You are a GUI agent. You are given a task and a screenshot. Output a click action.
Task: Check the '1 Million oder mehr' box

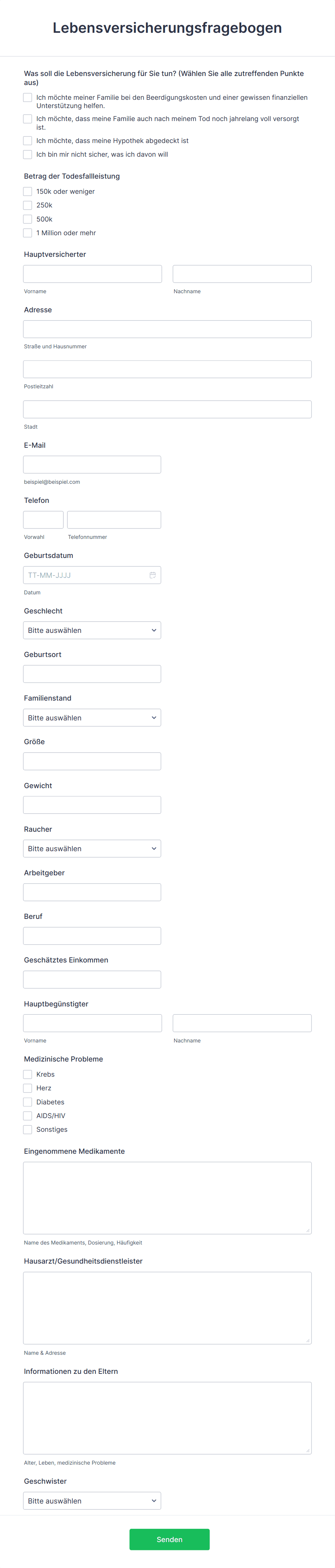[27, 233]
